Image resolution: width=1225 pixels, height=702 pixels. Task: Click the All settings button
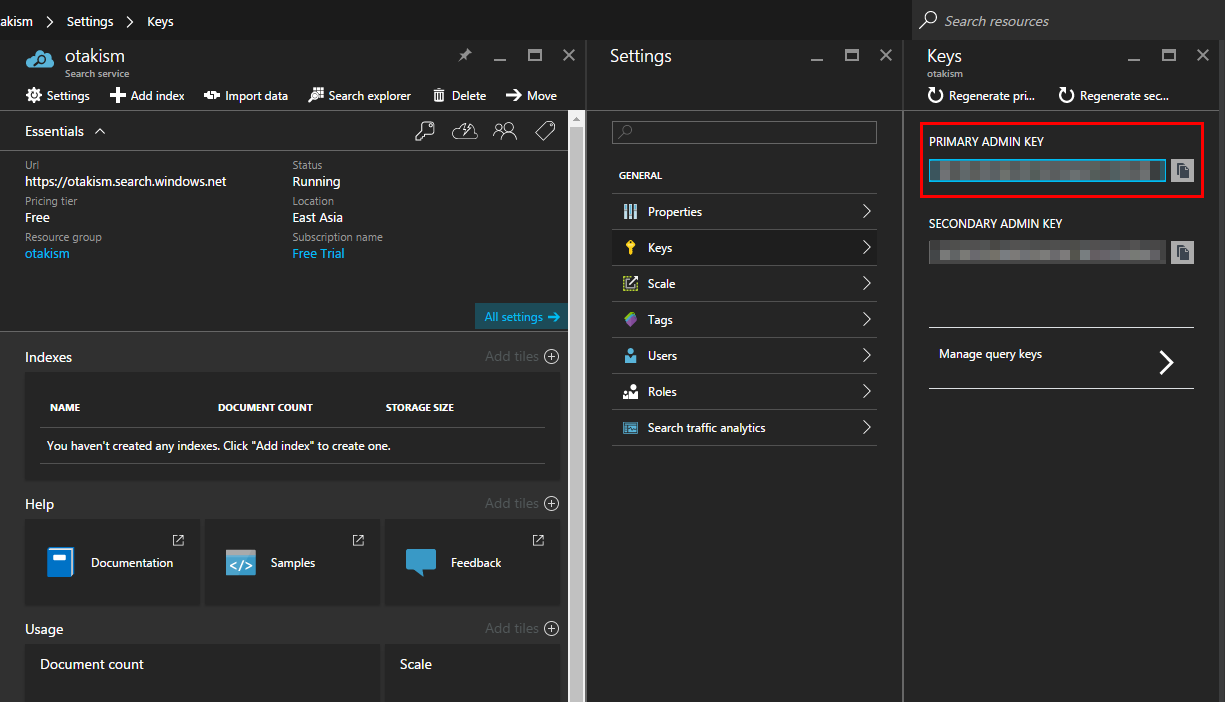pos(521,317)
